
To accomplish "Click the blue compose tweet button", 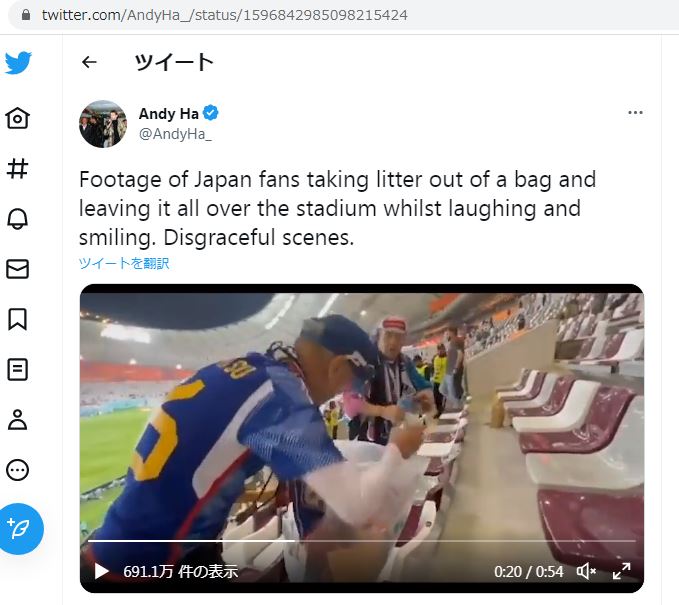I will (x=22, y=528).
